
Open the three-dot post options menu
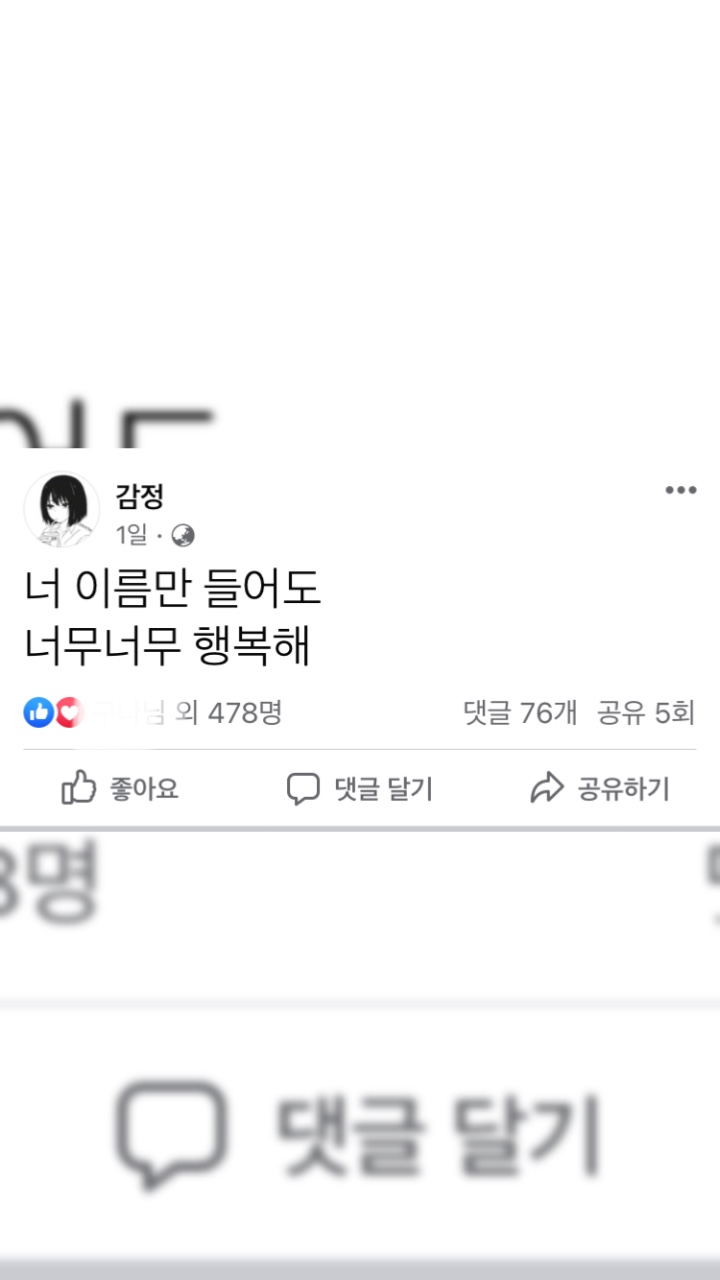[680, 490]
